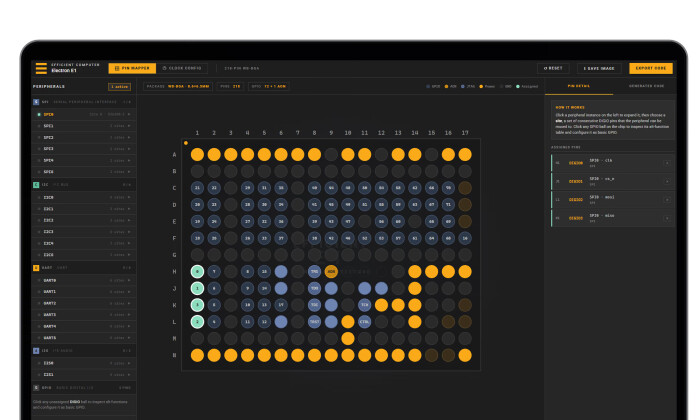This screenshot has width=700, height=420.
Task: Click the I2C group green icon
Action: point(36,185)
